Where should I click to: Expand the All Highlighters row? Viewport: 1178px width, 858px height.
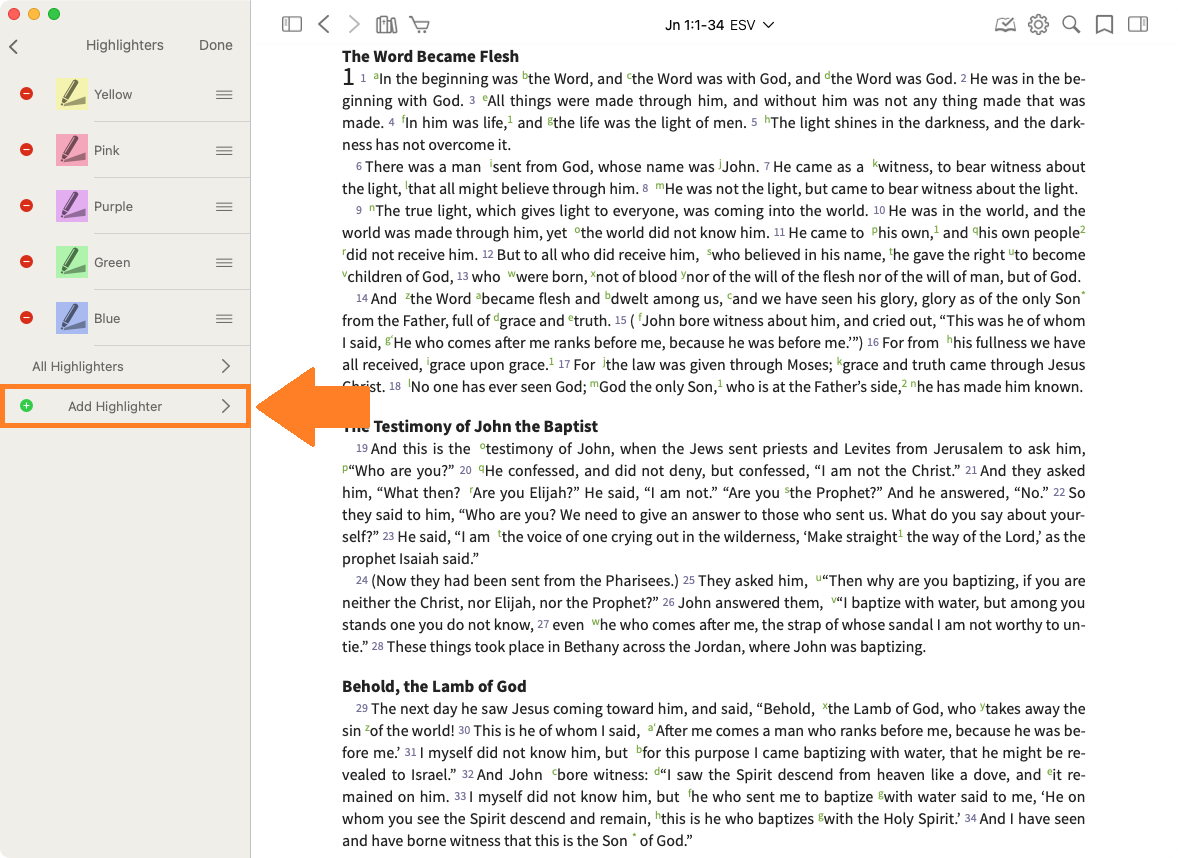coord(127,366)
